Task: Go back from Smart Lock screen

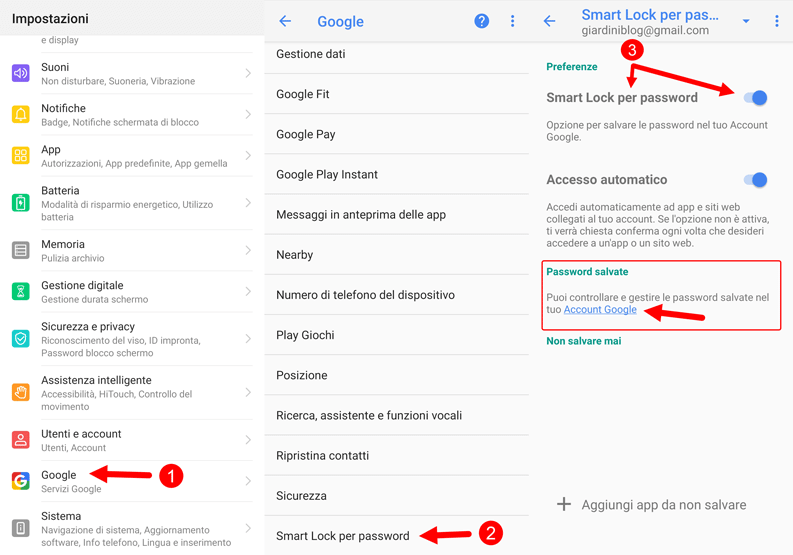Action: (549, 21)
